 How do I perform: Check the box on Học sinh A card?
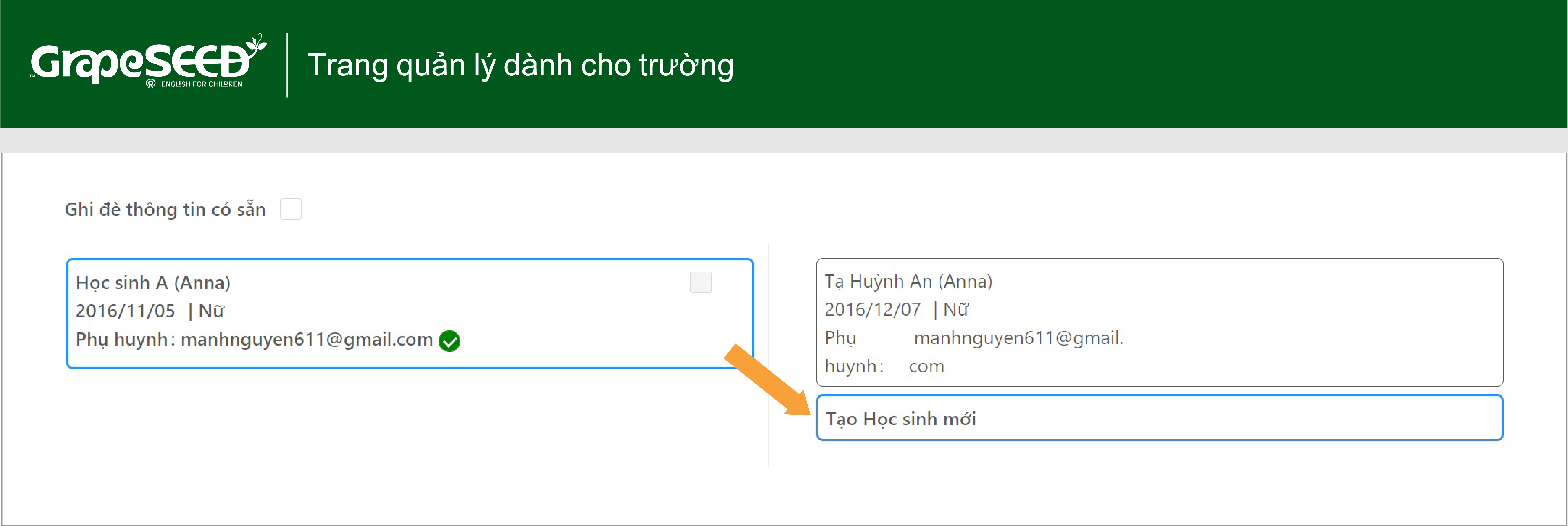tap(701, 282)
